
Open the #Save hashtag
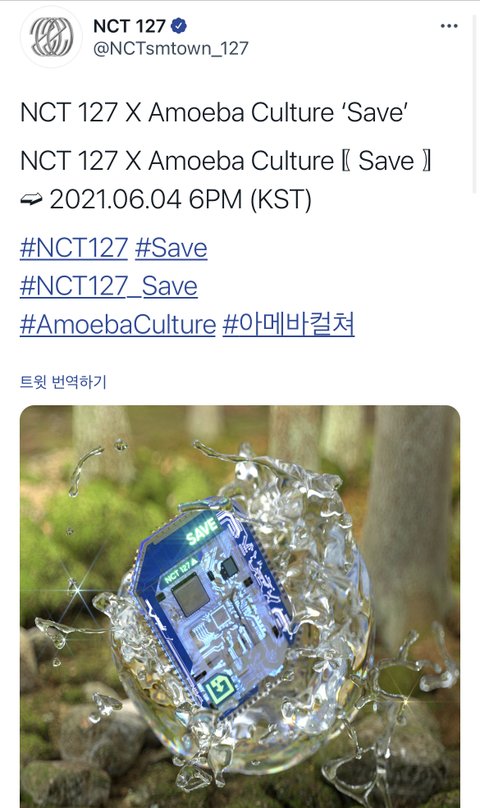pyautogui.click(x=171, y=248)
